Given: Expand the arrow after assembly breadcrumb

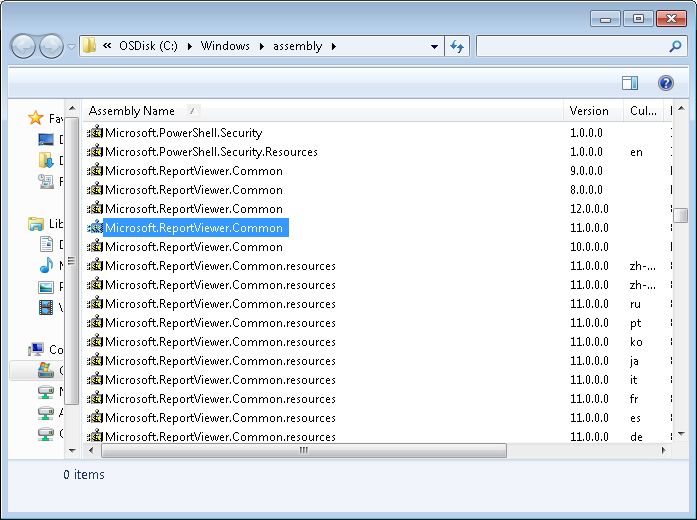Looking at the screenshot, I should (x=334, y=46).
